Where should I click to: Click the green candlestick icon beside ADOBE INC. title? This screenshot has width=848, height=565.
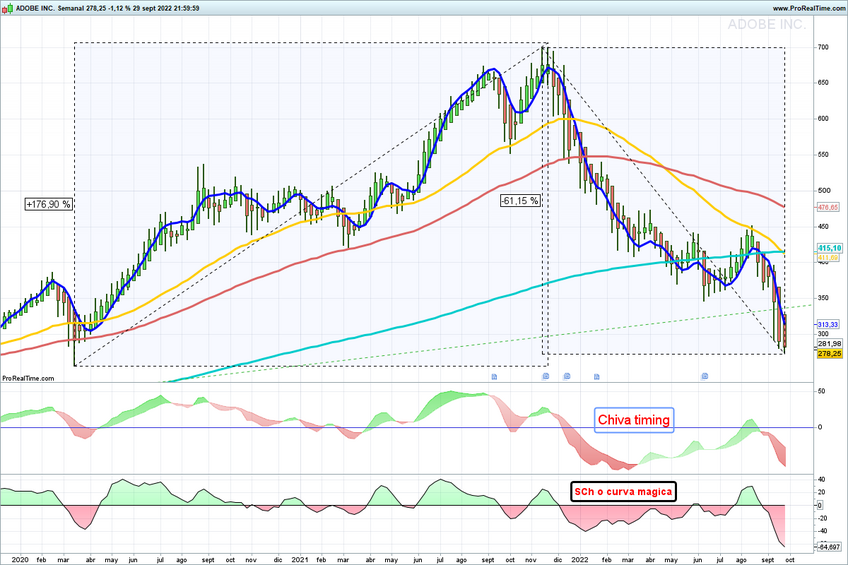[x=8, y=8]
